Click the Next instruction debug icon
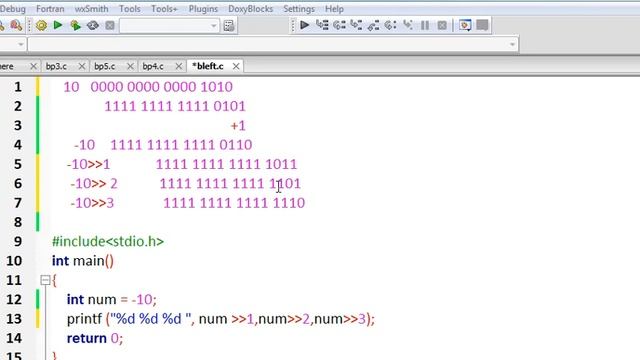 (390, 25)
